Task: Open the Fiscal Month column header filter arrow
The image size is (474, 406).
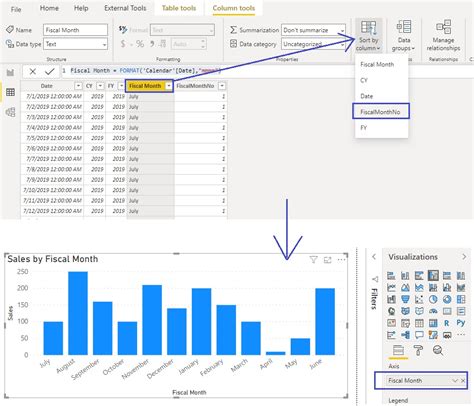Action: [x=169, y=86]
